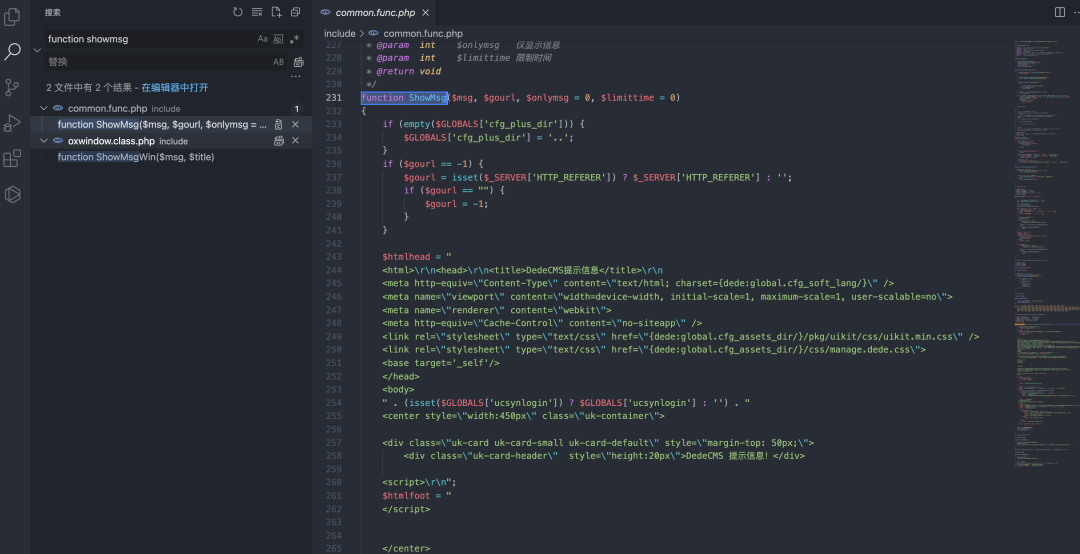Click the results summary text 2 文件中有 2 个结果
This screenshot has width=1080, height=554.
(x=89, y=88)
